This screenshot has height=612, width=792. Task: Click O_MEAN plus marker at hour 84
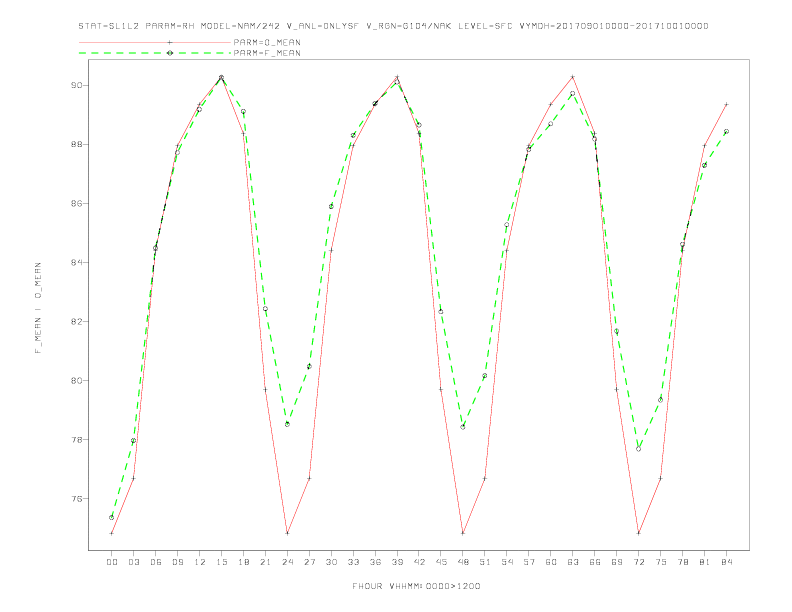[x=726, y=104]
